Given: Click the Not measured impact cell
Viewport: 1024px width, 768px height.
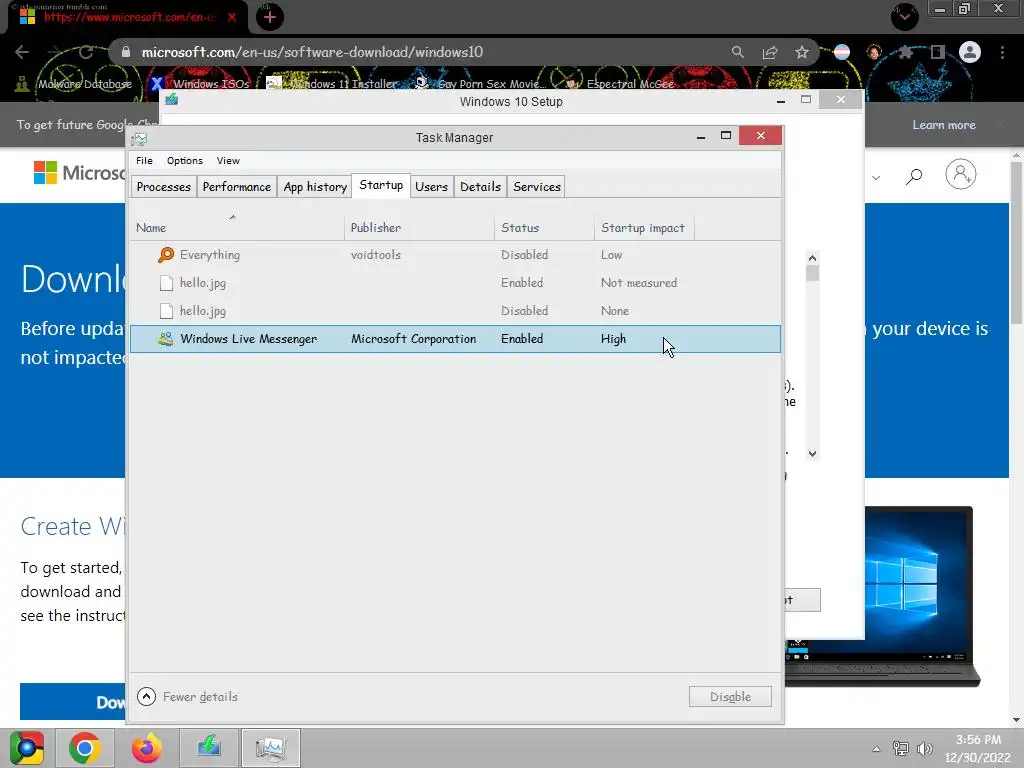Looking at the screenshot, I should [x=639, y=283].
